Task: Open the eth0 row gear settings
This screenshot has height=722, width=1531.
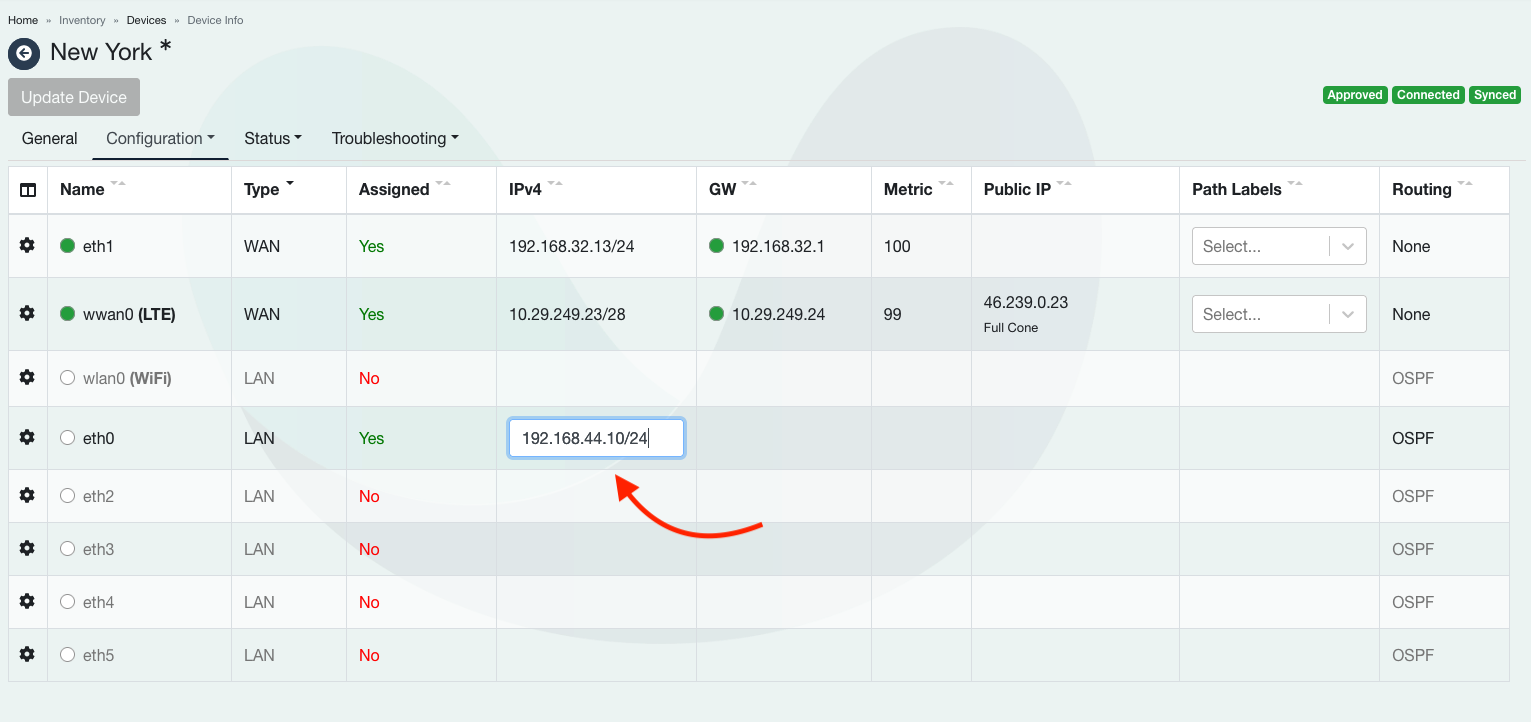Action: [28, 438]
